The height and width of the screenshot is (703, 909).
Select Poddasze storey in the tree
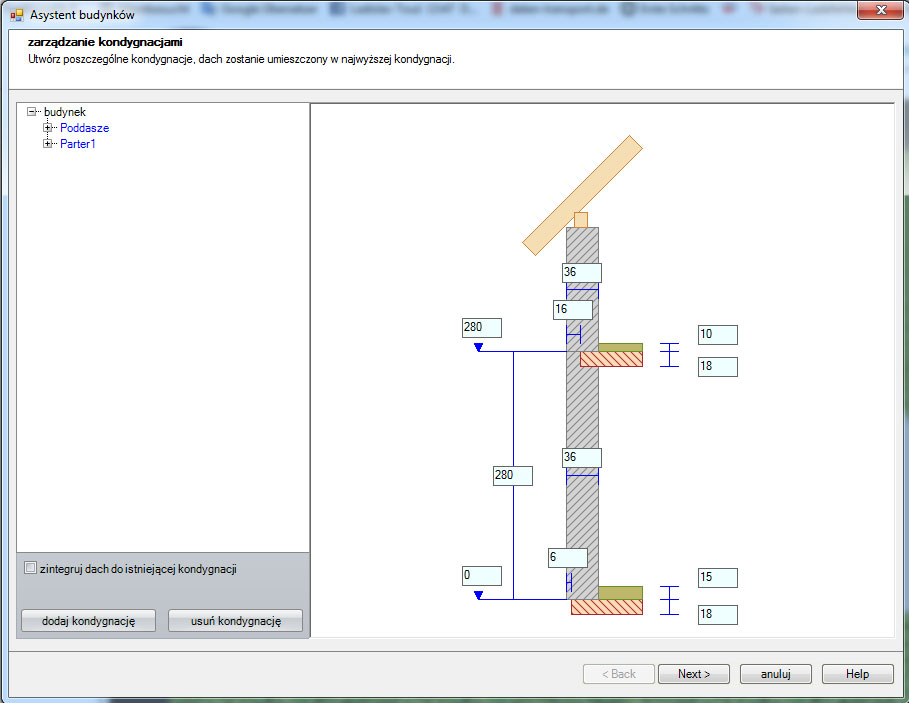click(x=84, y=128)
